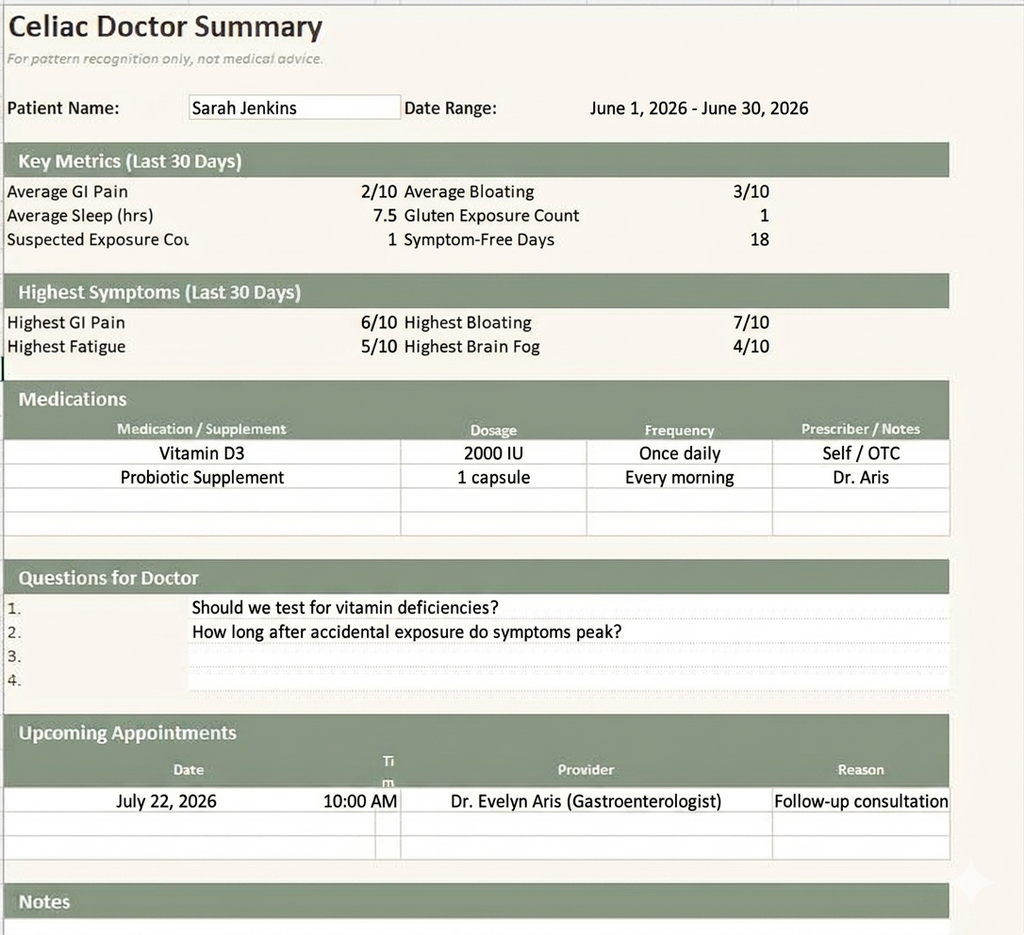
Task: Click the Patient Name field with Sarah Jenkins
Action: 295,108
